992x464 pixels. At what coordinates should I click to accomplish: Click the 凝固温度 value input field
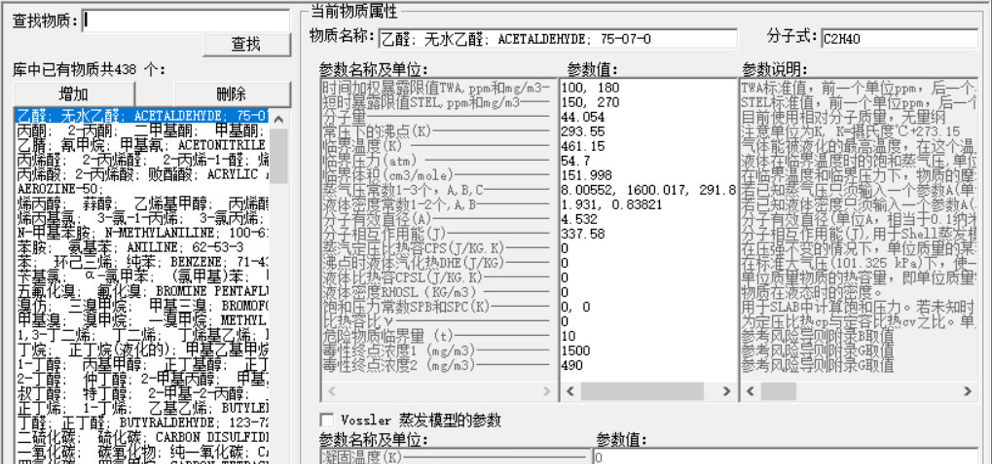pos(780,457)
